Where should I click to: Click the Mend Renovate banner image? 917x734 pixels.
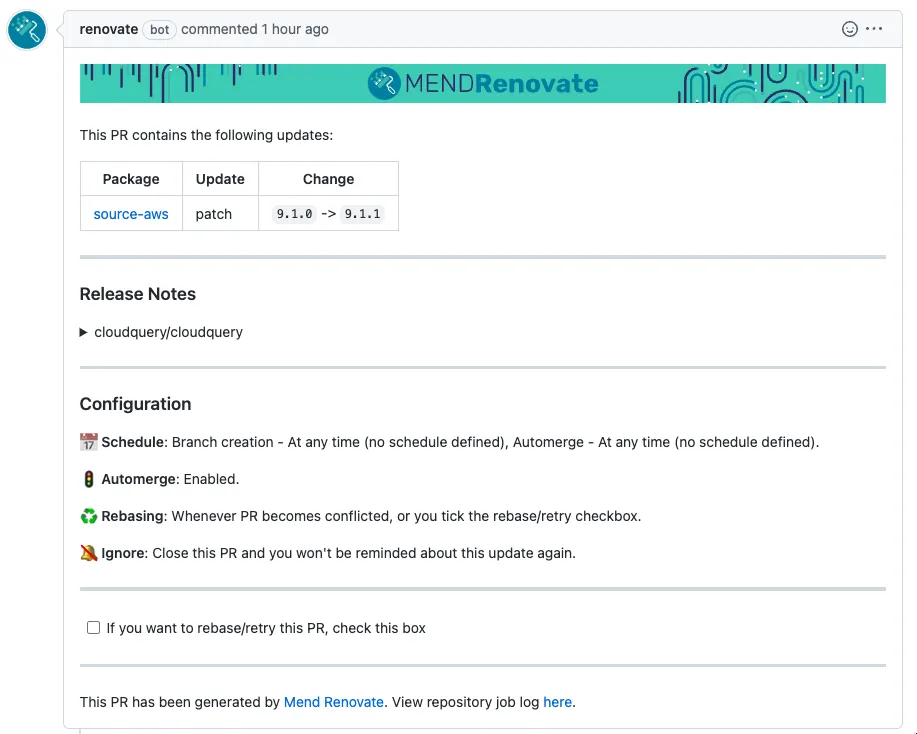pos(482,83)
